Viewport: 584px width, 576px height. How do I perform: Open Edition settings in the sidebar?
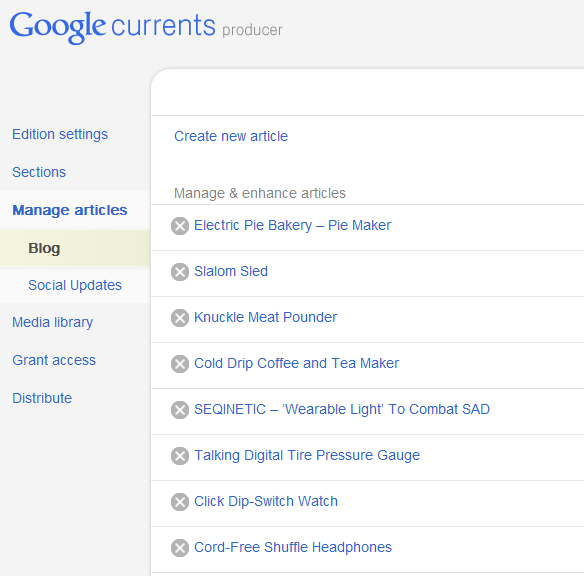[60, 134]
